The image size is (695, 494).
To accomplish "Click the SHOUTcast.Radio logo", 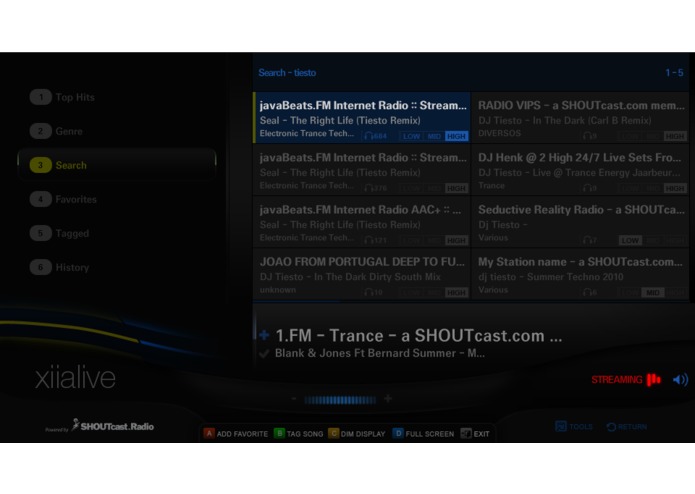I will 113,426.
